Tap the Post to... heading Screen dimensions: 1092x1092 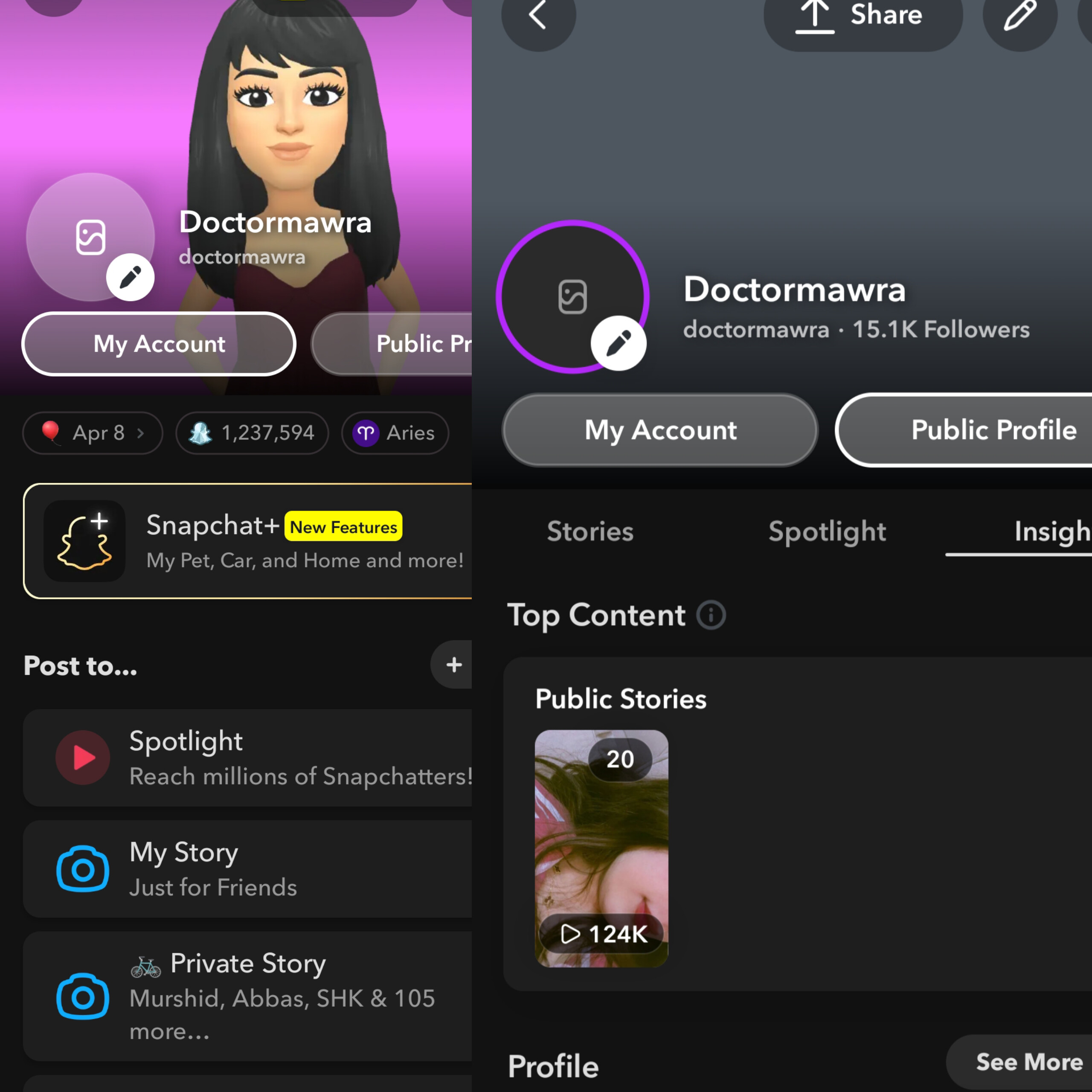(80, 665)
